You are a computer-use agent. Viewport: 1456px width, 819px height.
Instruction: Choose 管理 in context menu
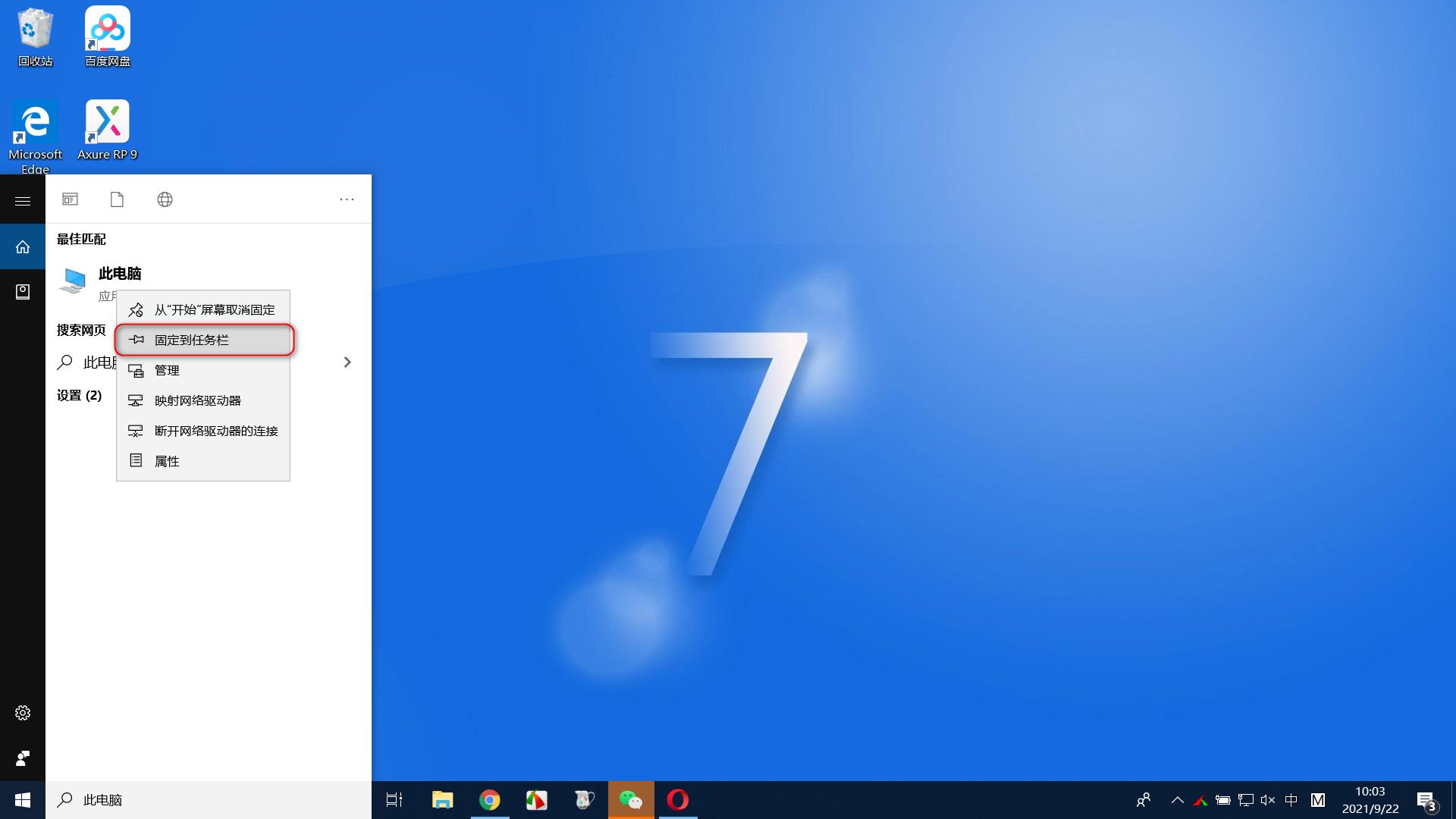pyautogui.click(x=203, y=370)
